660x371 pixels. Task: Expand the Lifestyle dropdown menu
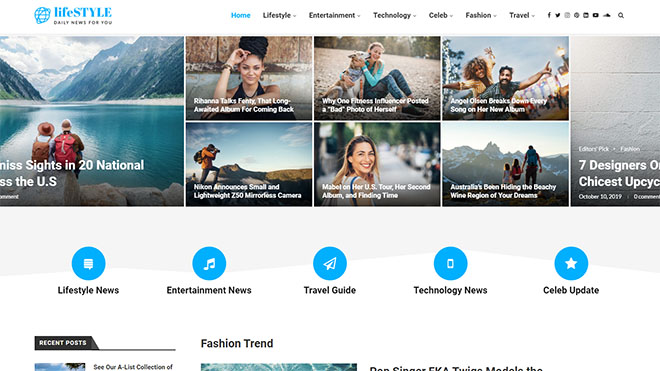(279, 15)
